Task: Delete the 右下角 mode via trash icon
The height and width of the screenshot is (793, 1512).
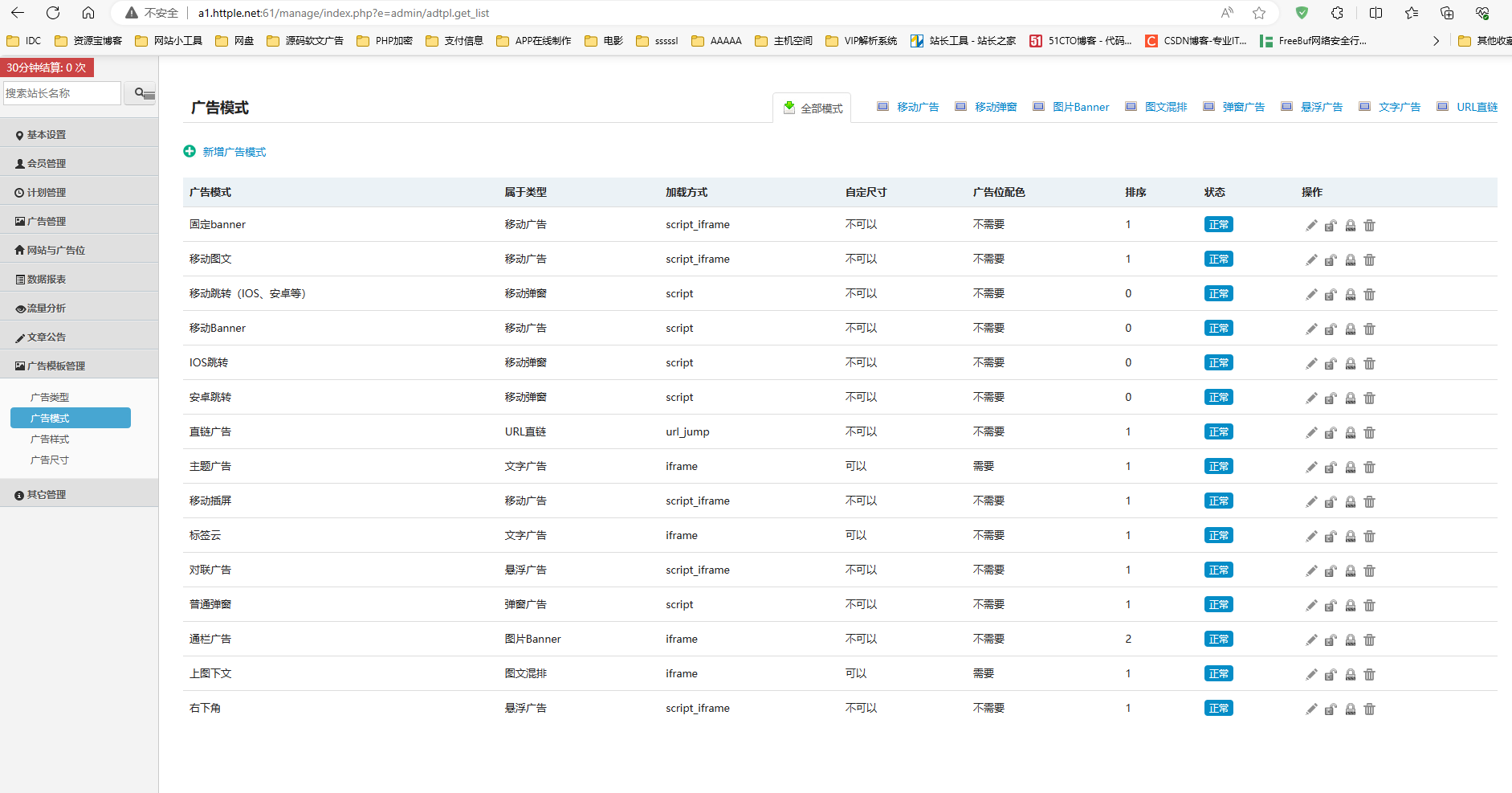Action: coord(1370,709)
